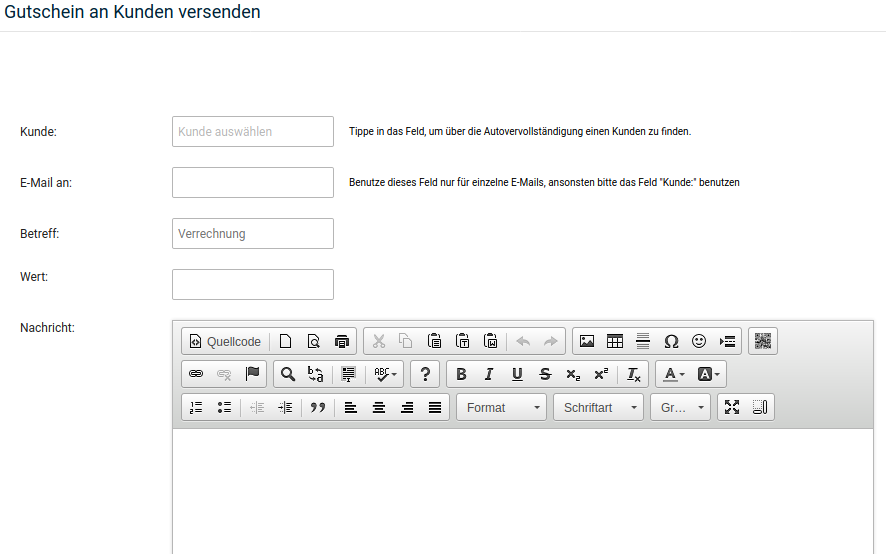Toggle Italic formatting
This screenshot has height=554, width=886.
click(x=489, y=374)
